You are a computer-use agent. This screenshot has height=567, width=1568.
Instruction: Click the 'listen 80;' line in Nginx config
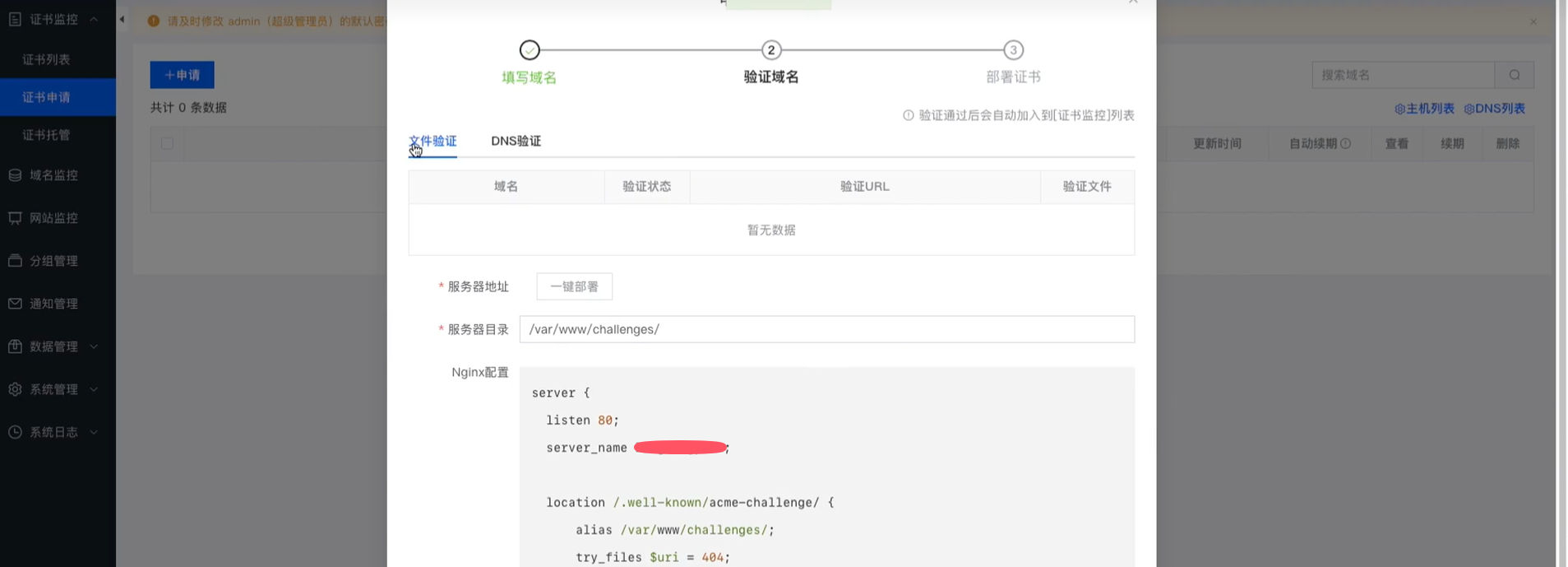click(582, 421)
